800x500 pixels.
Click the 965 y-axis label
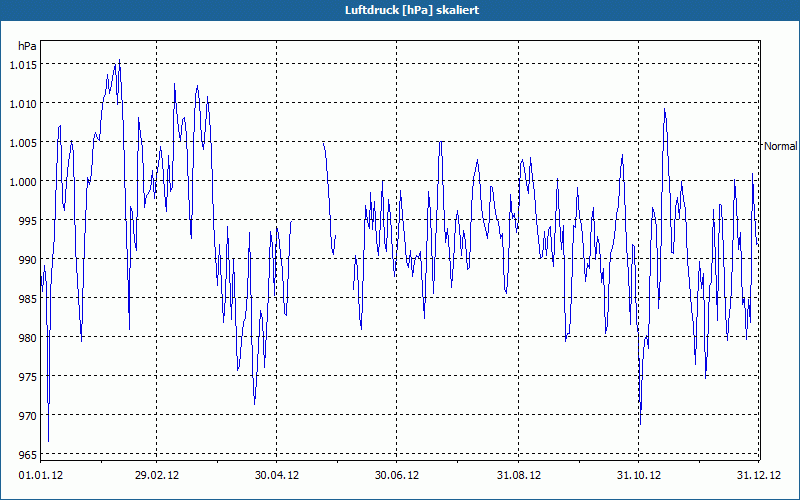28,455
